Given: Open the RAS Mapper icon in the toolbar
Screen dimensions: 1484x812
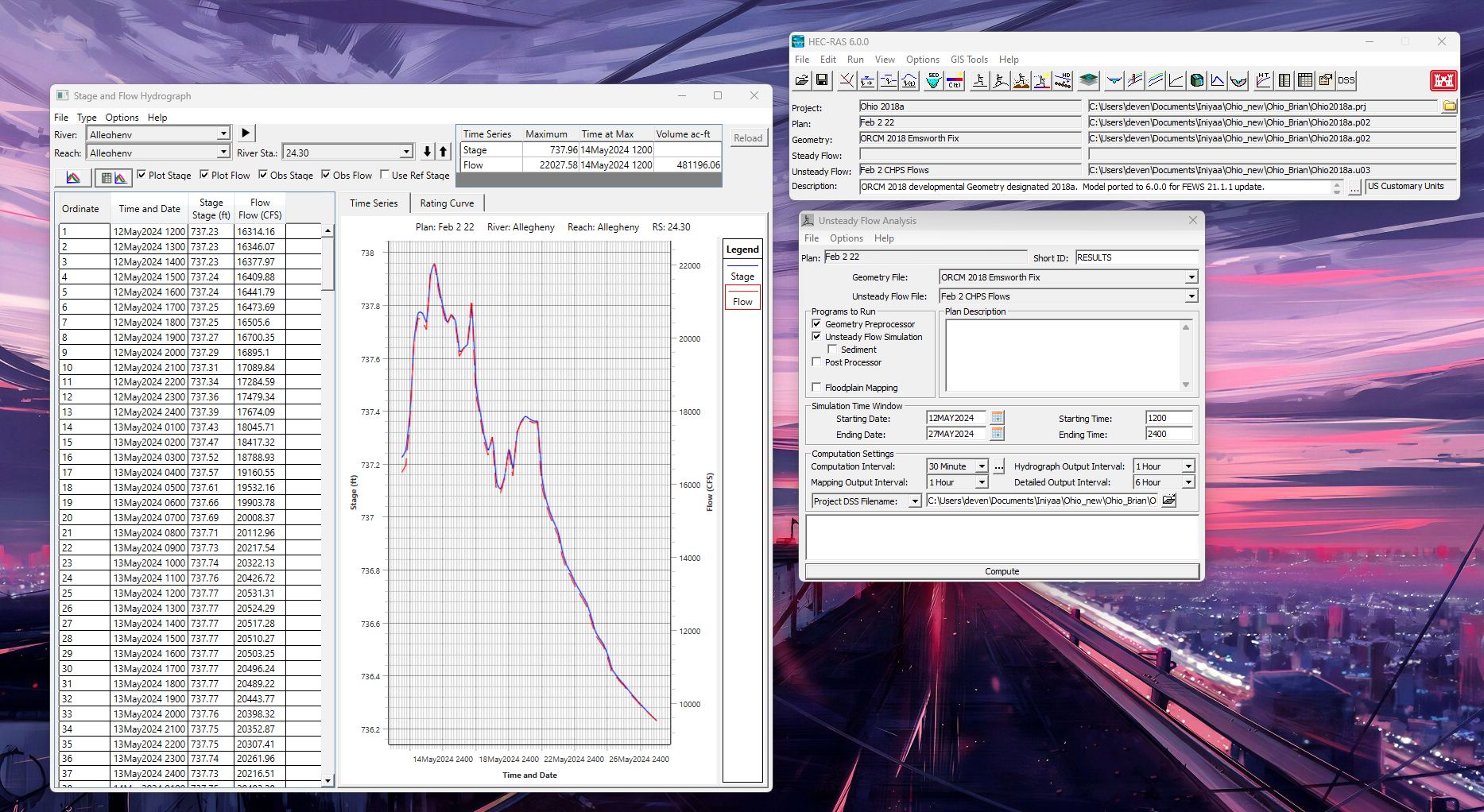Looking at the screenshot, I should 1089,80.
